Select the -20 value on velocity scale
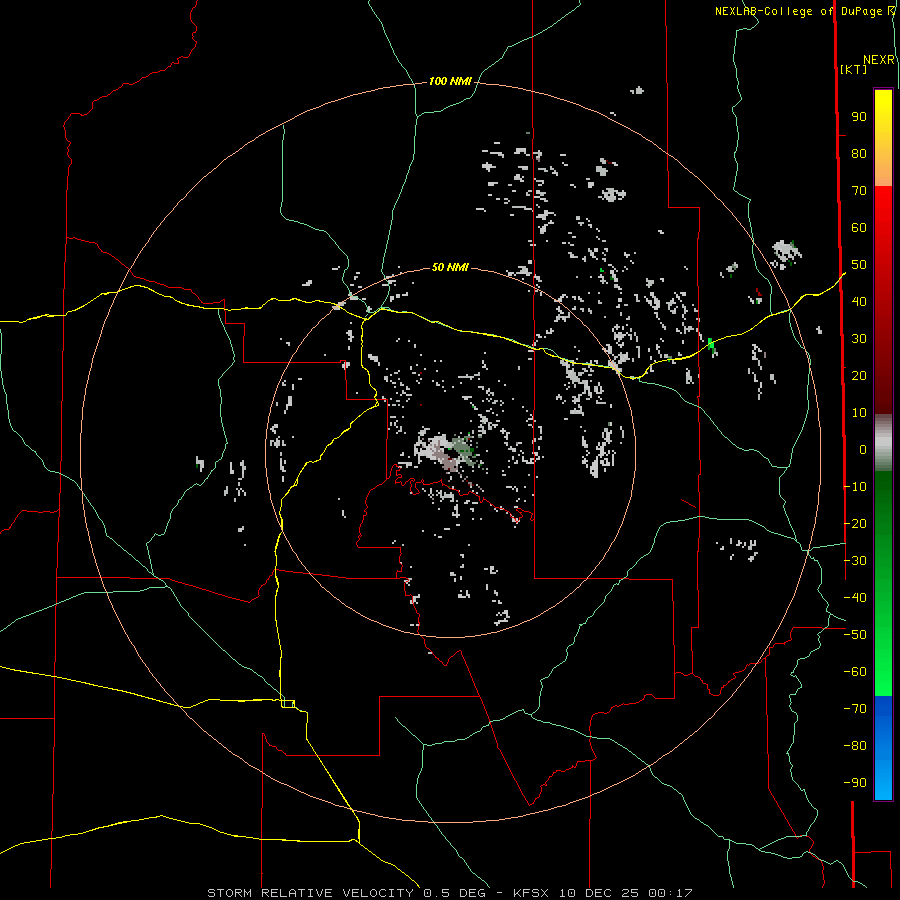 [855, 524]
